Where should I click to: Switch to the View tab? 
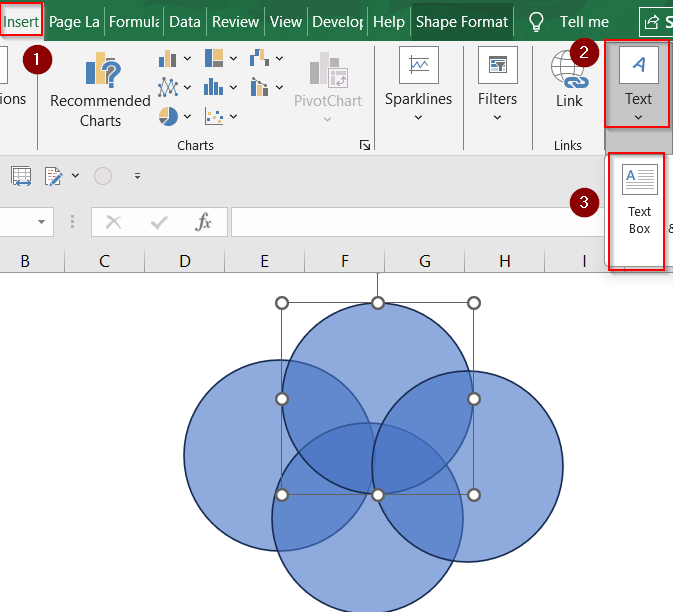(x=285, y=21)
